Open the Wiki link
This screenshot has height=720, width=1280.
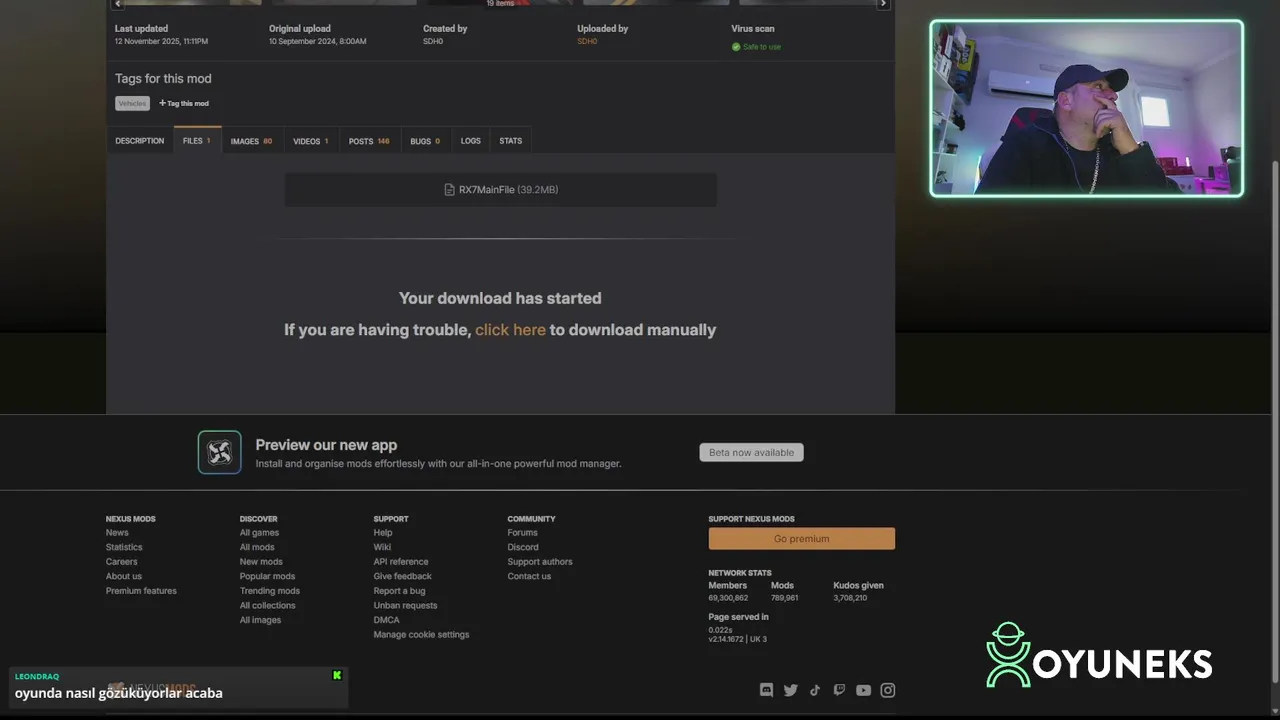382,547
